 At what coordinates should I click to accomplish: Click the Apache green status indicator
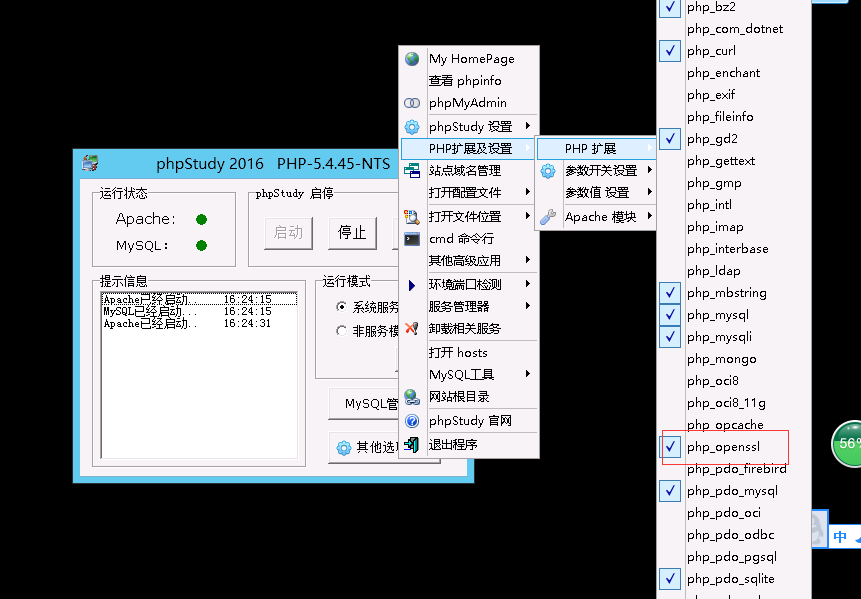[202, 220]
